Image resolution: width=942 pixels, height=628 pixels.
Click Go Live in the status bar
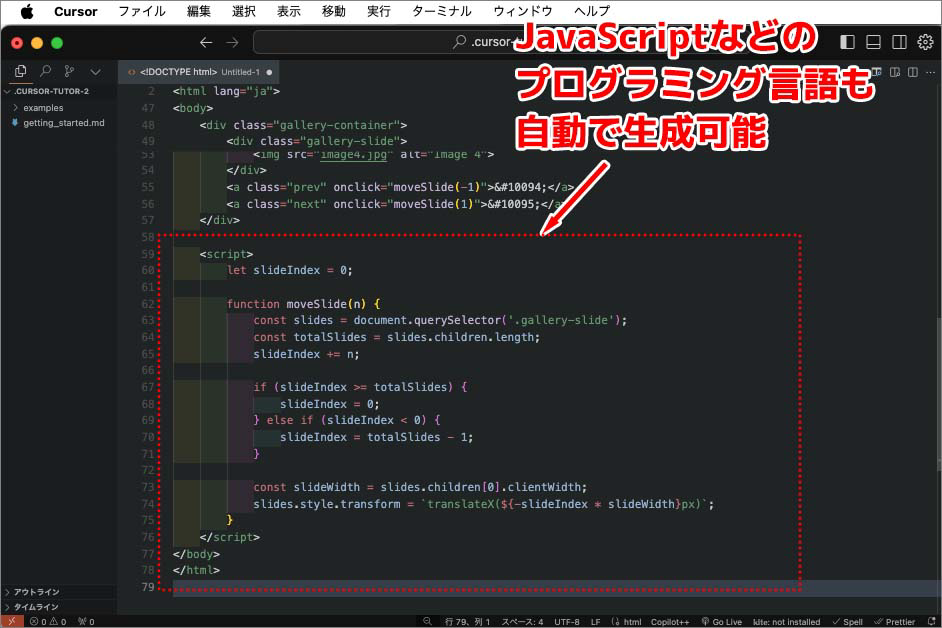(x=721, y=621)
